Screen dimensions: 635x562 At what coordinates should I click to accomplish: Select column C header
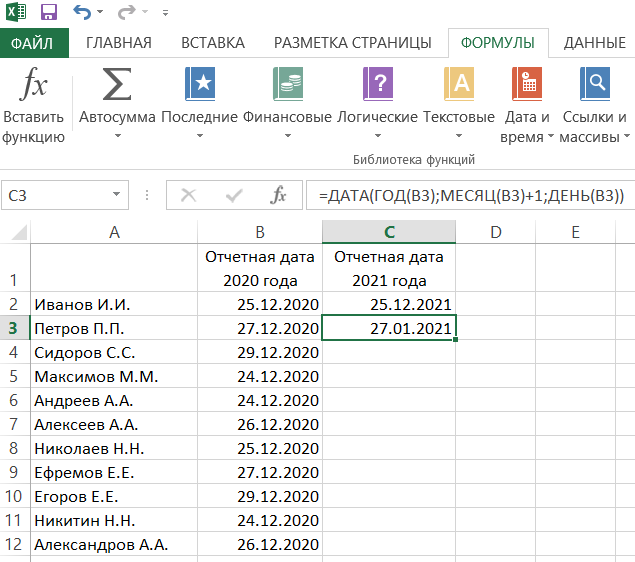(x=389, y=232)
